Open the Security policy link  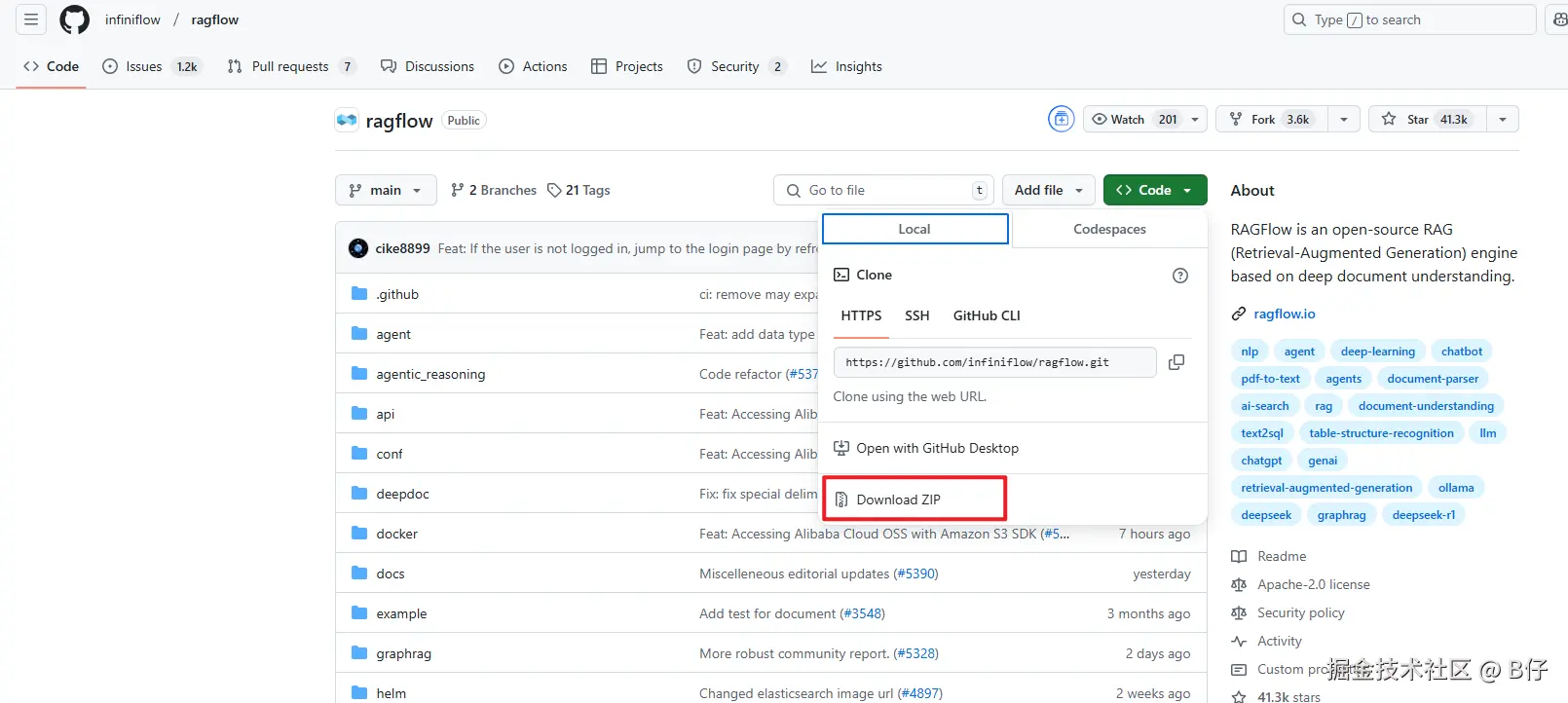(x=1300, y=612)
